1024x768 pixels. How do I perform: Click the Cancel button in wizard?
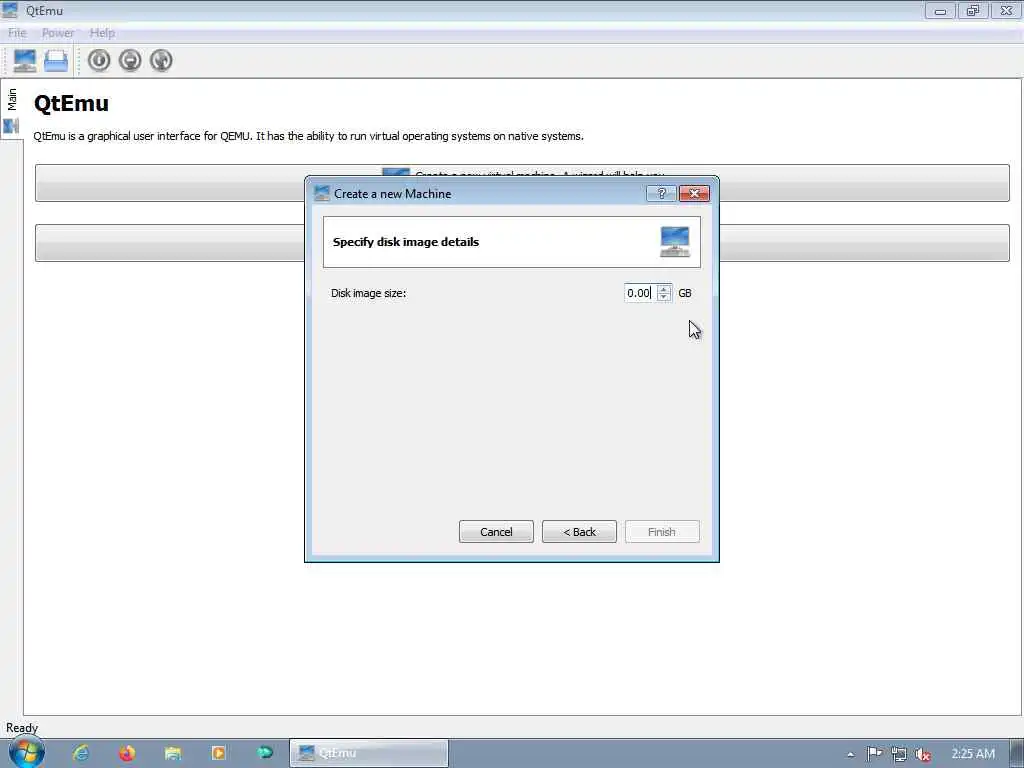tap(496, 532)
